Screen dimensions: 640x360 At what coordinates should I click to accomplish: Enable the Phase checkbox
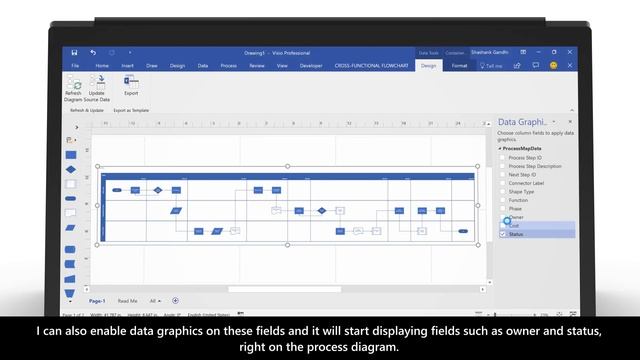(502, 209)
